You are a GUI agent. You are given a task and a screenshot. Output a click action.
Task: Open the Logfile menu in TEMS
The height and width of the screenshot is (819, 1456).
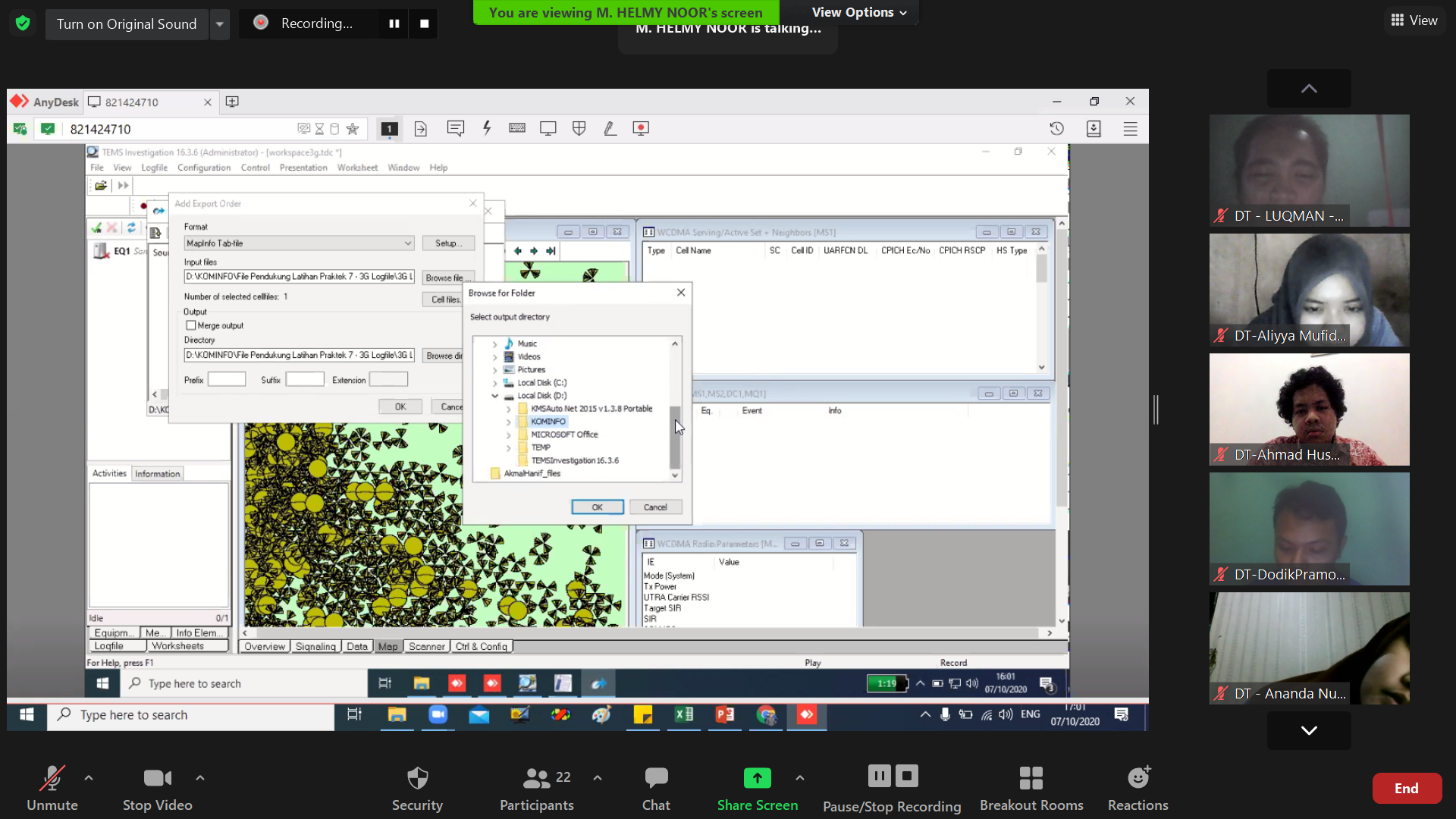point(154,168)
